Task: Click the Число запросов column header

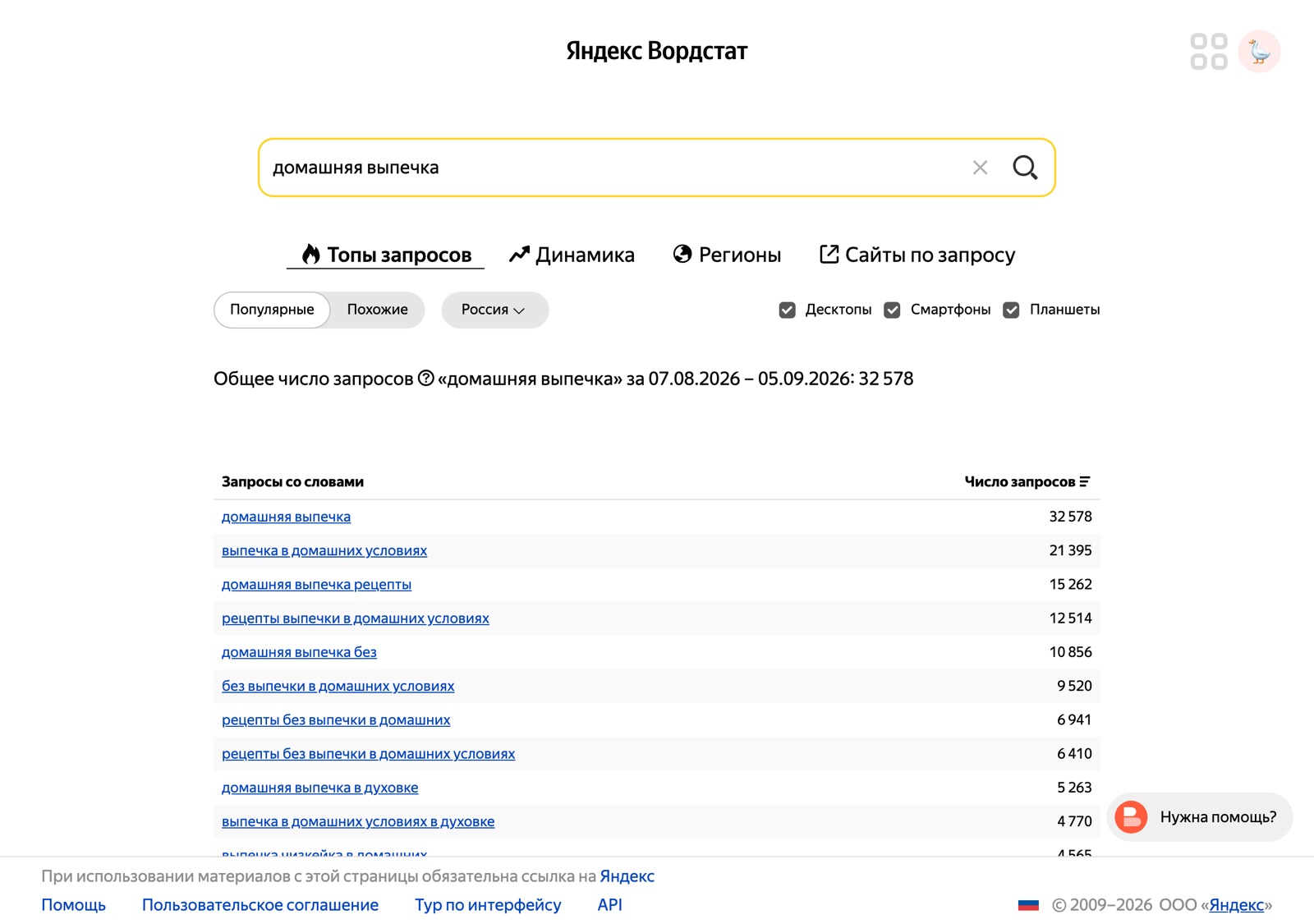Action: pos(1019,481)
